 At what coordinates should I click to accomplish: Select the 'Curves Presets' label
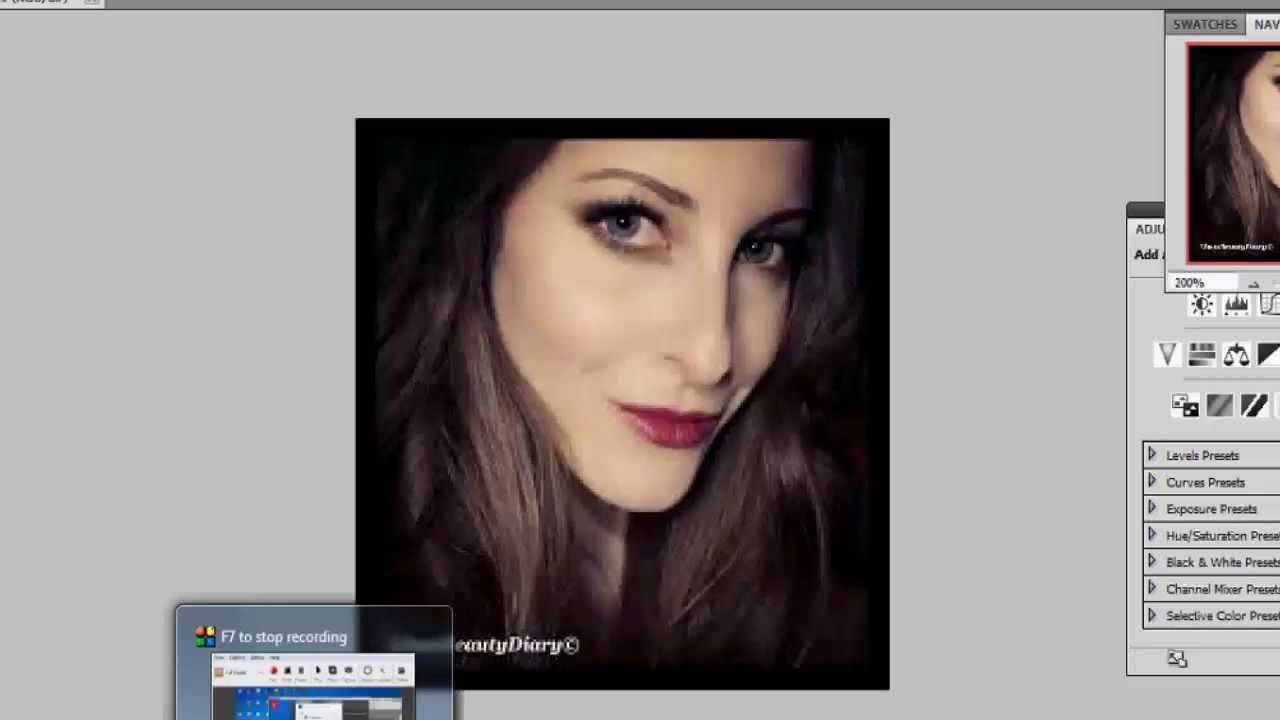click(x=1205, y=483)
